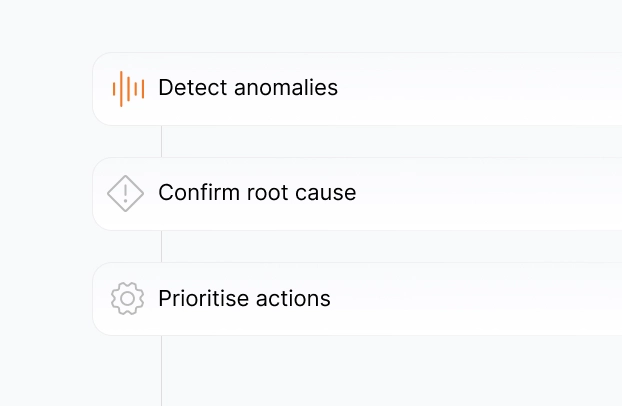Select the "Confirm root cause" label
This screenshot has height=406, width=622.
coord(257,192)
